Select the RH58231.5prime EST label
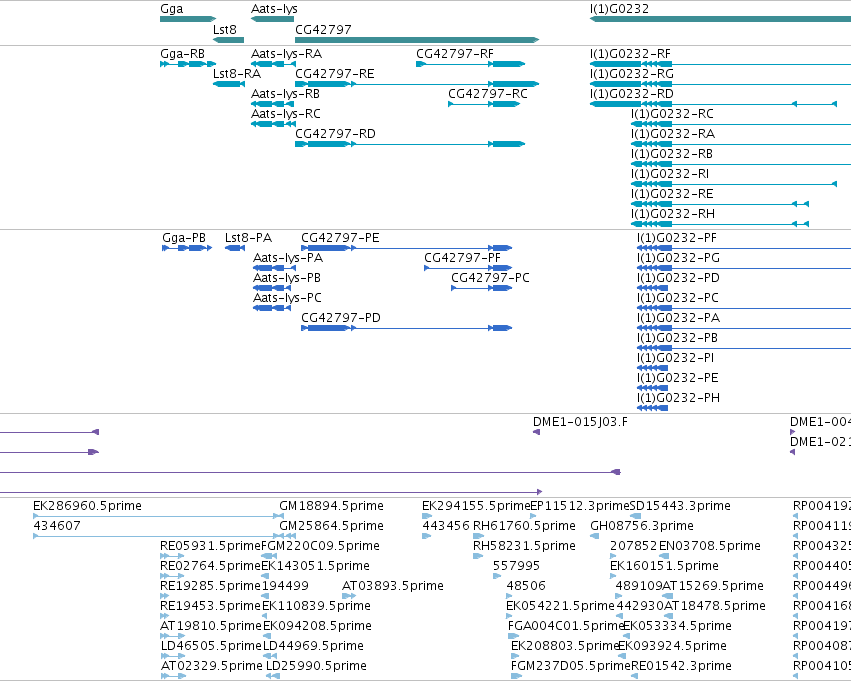This screenshot has width=851, height=681. tap(524, 546)
